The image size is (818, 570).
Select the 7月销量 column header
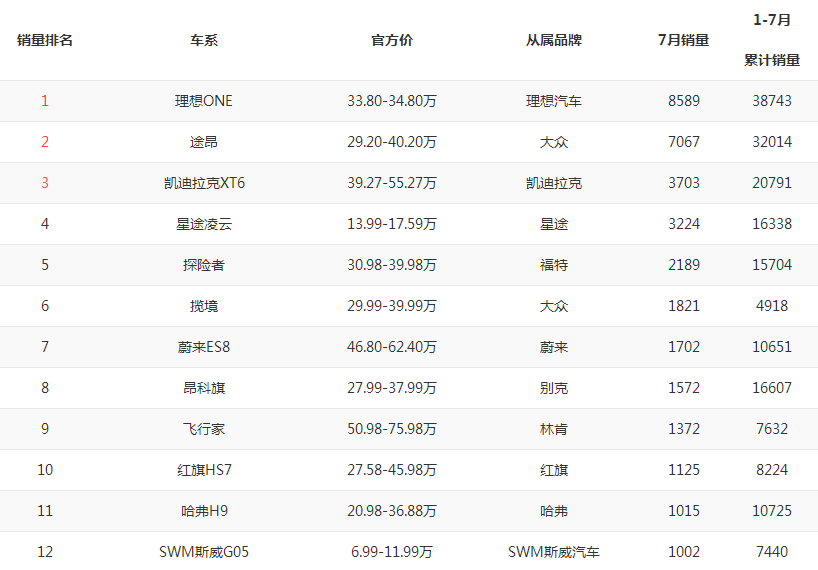click(684, 41)
